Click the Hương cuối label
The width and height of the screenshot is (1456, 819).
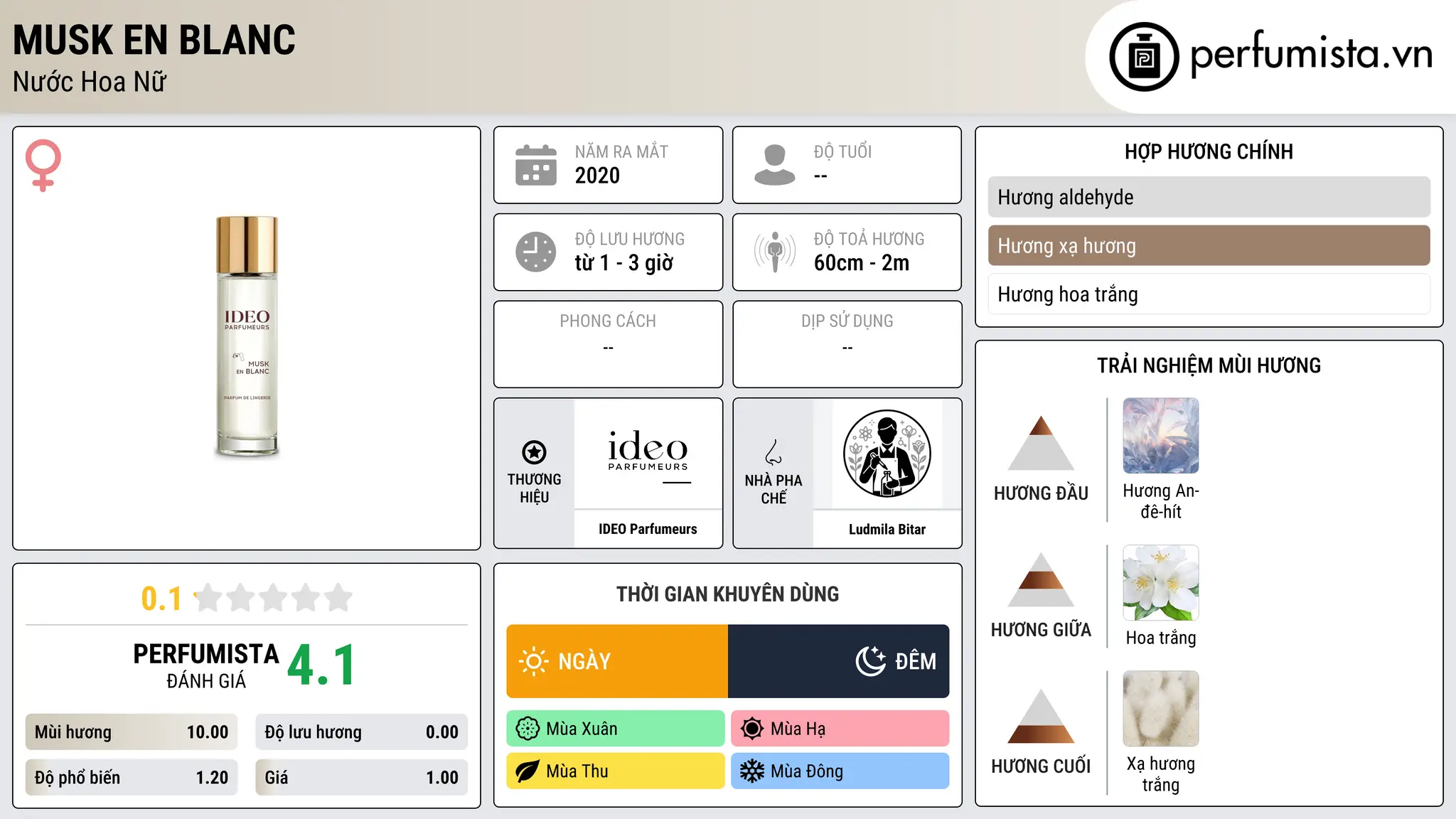1041,766
